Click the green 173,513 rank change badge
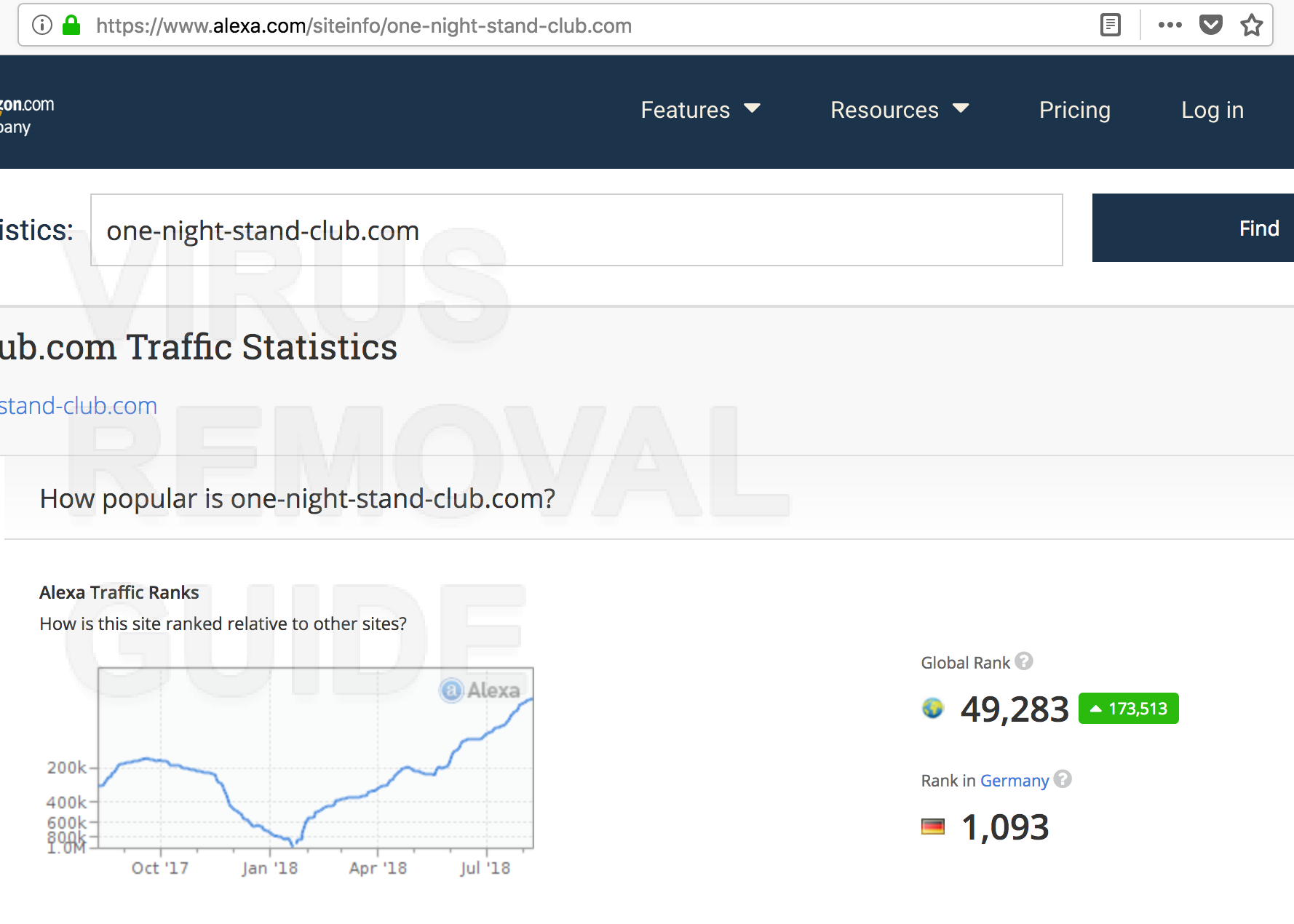This screenshot has height=924, width=1294. 1128,708
